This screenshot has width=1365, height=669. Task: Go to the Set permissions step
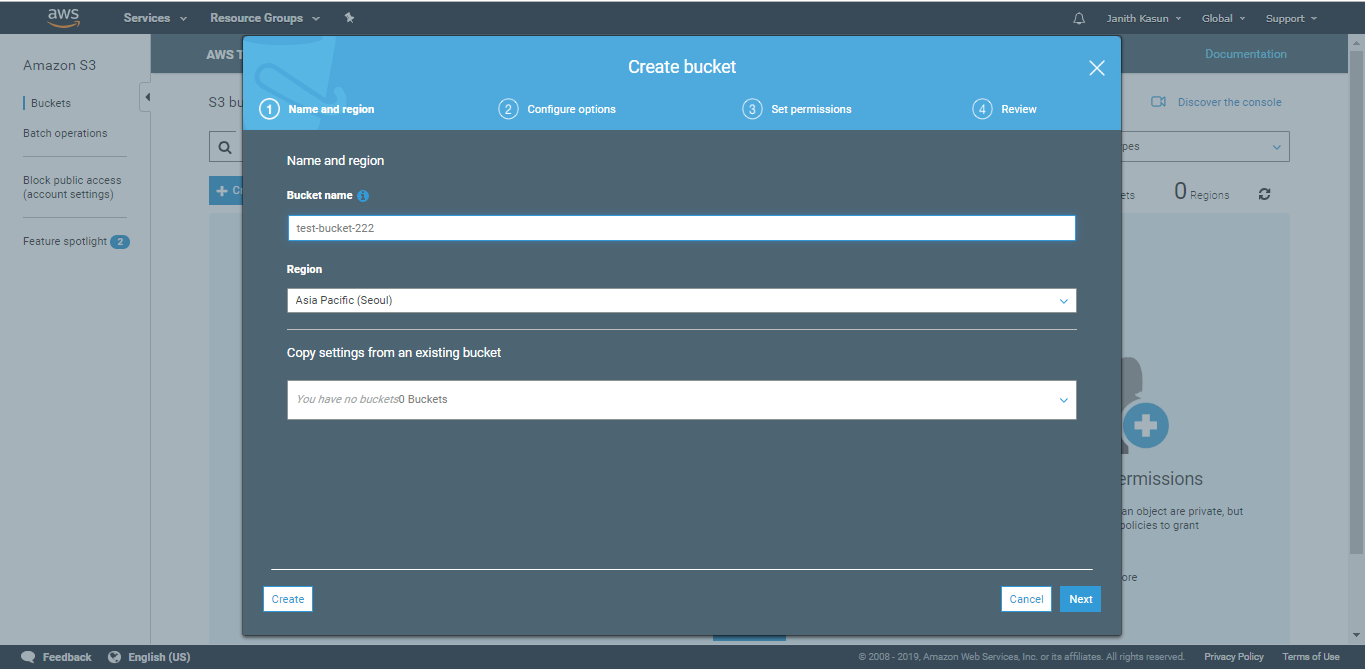tap(811, 109)
